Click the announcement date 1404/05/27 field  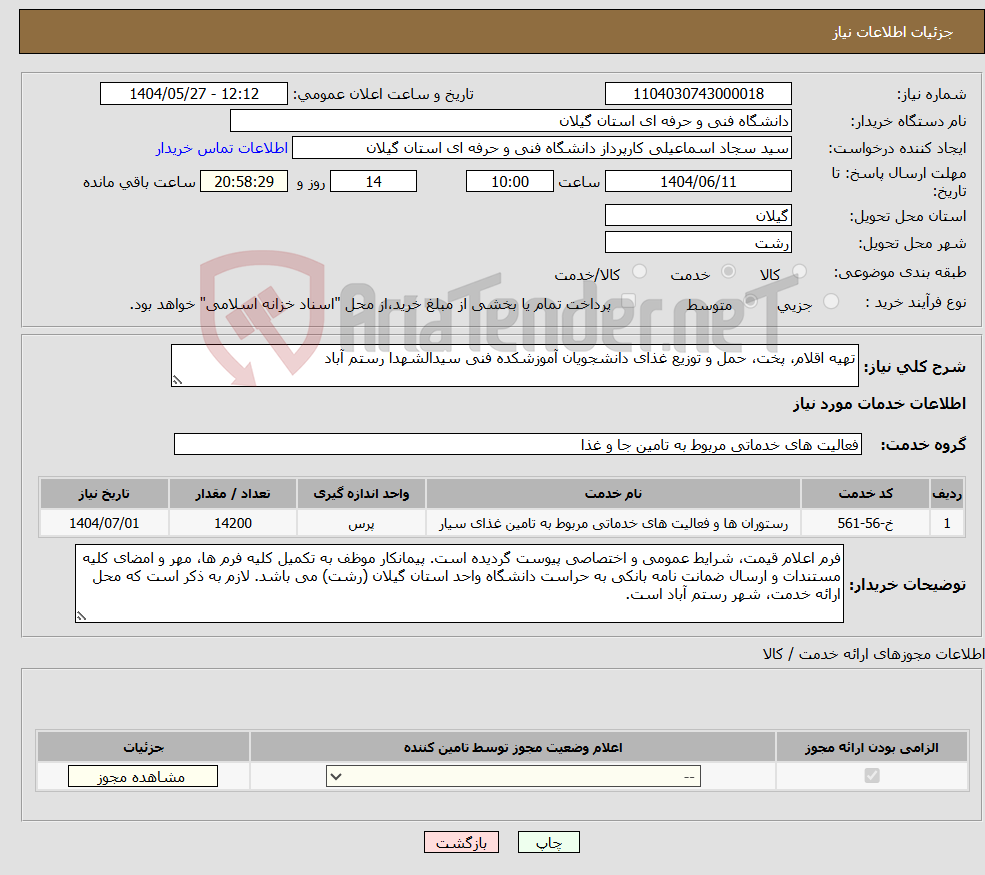194,93
